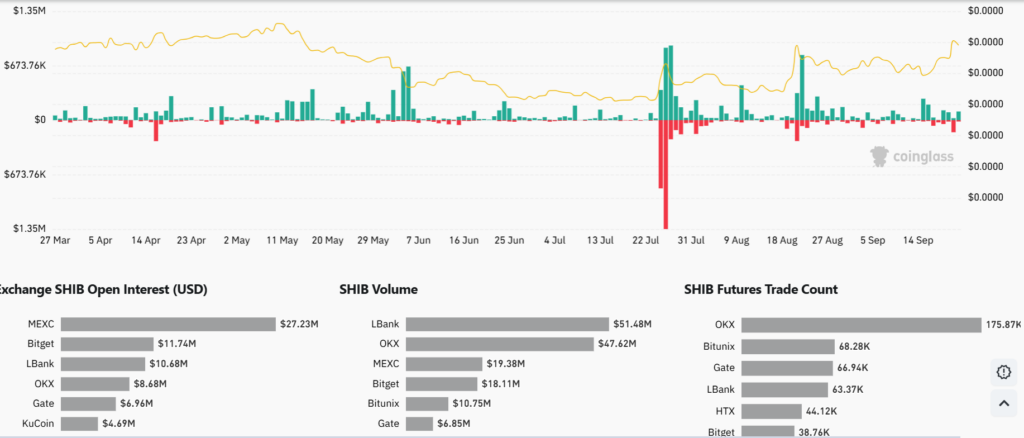Viewport: 1024px width, 438px height.
Task: Click the '7 Jun' date axis label
Action: (418, 240)
